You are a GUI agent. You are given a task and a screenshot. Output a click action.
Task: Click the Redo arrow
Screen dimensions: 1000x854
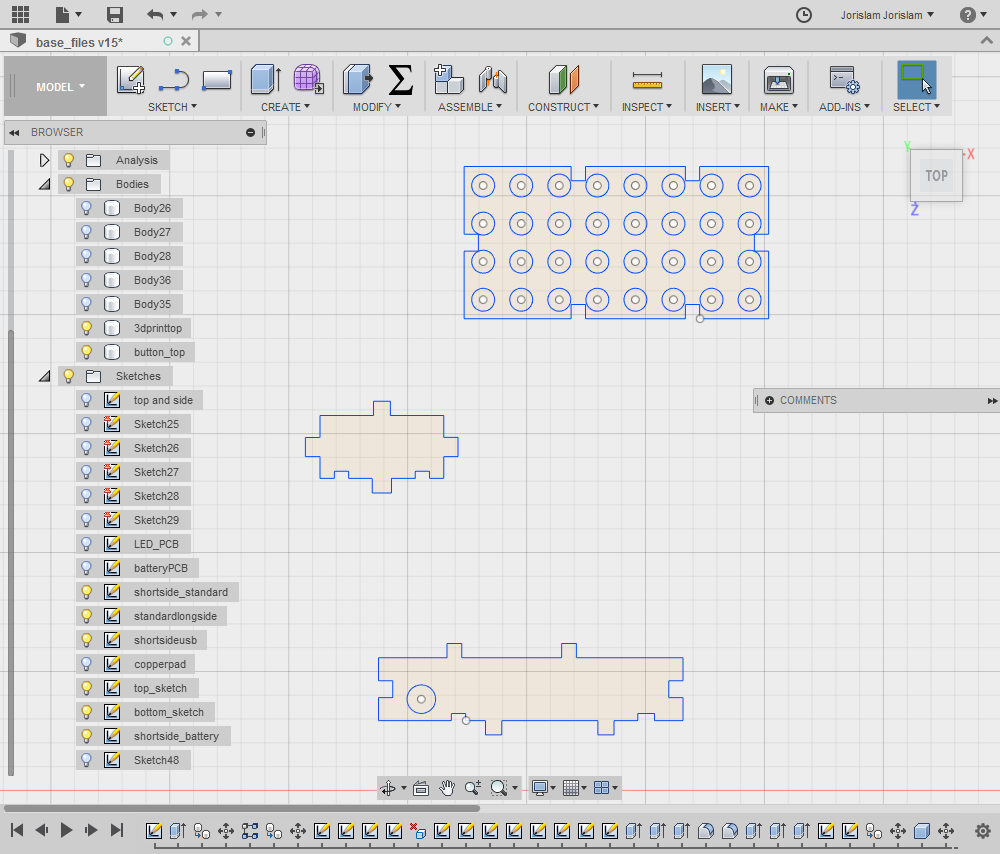tap(200, 14)
